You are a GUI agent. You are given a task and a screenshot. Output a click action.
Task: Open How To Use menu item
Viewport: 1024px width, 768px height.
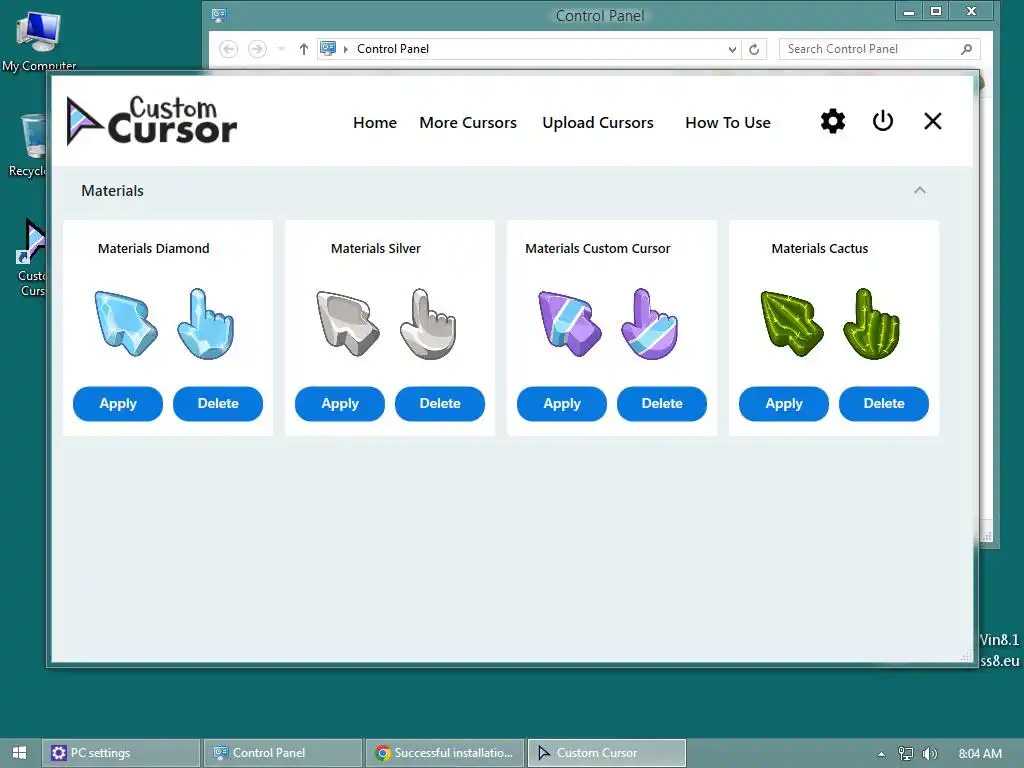click(728, 123)
